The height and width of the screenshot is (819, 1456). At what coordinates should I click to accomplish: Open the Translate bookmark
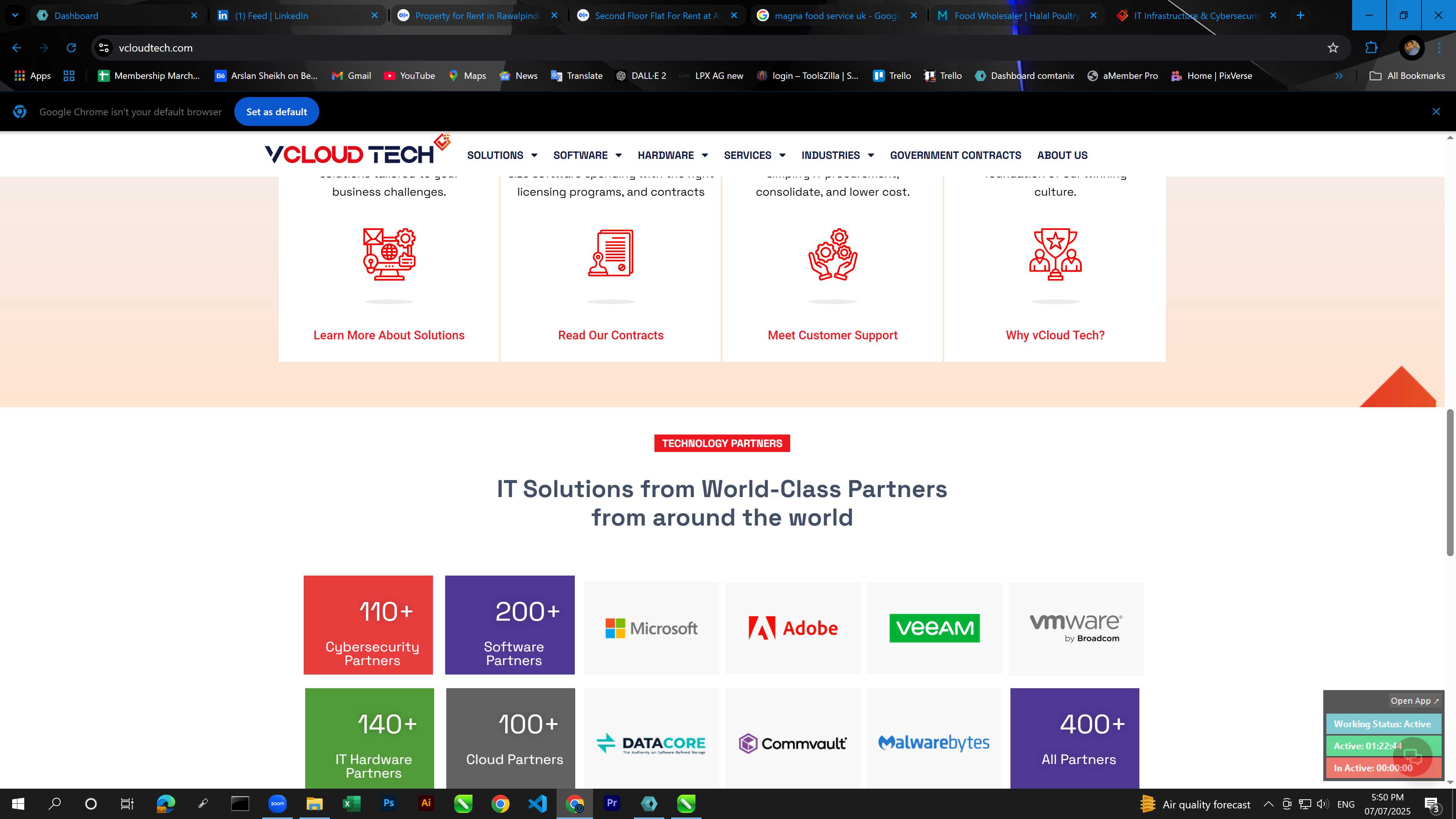click(x=576, y=76)
